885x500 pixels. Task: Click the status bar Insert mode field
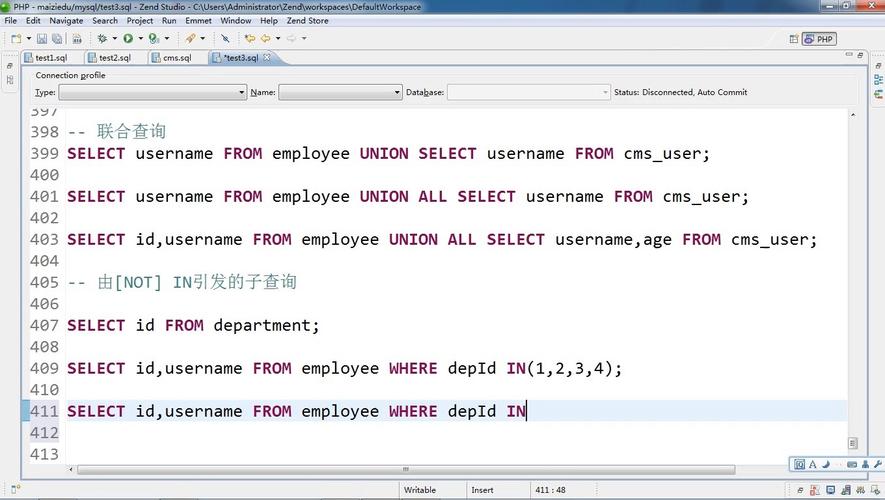tap(482, 490)
